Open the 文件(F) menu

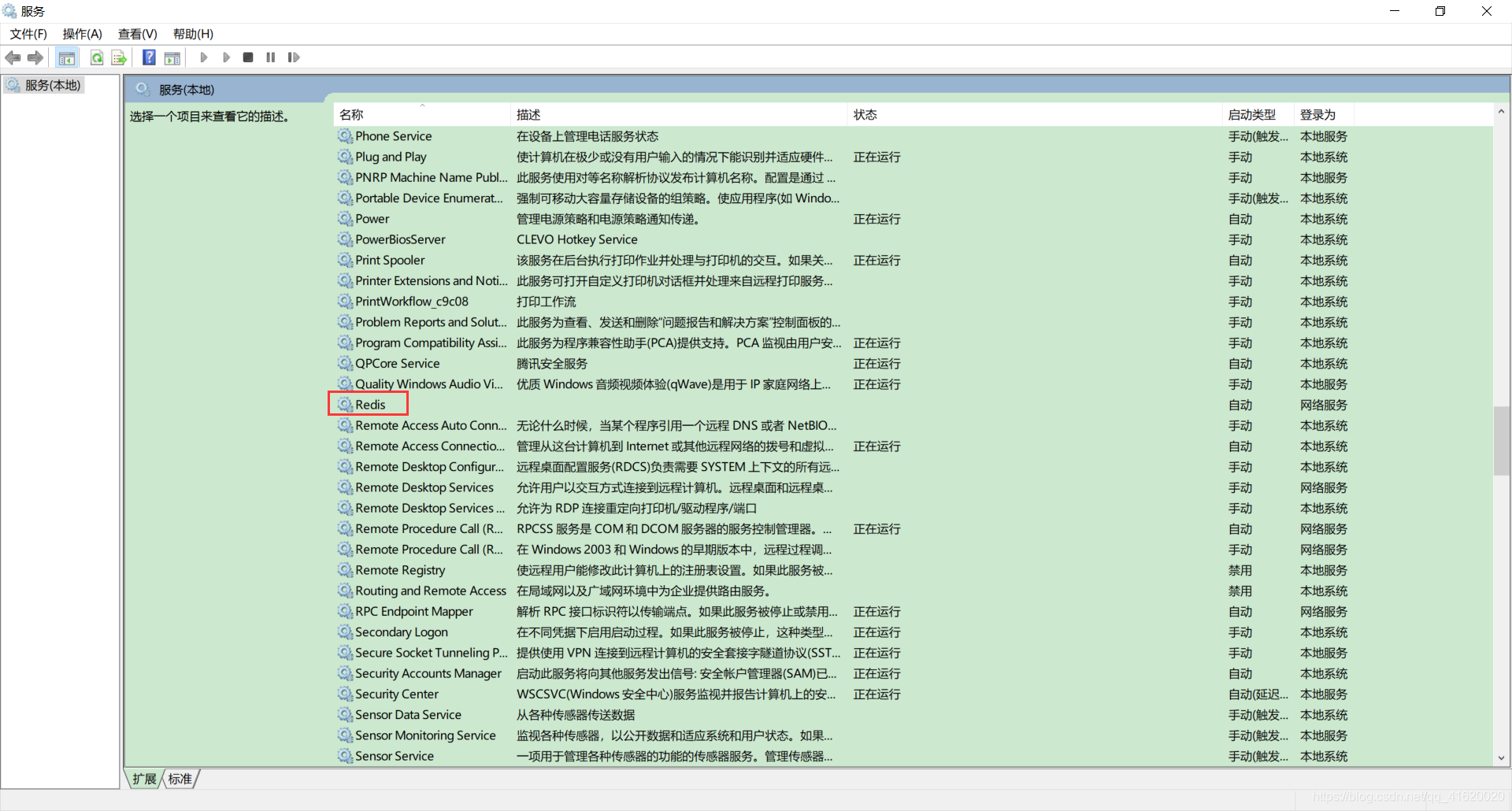click(28, 34)
